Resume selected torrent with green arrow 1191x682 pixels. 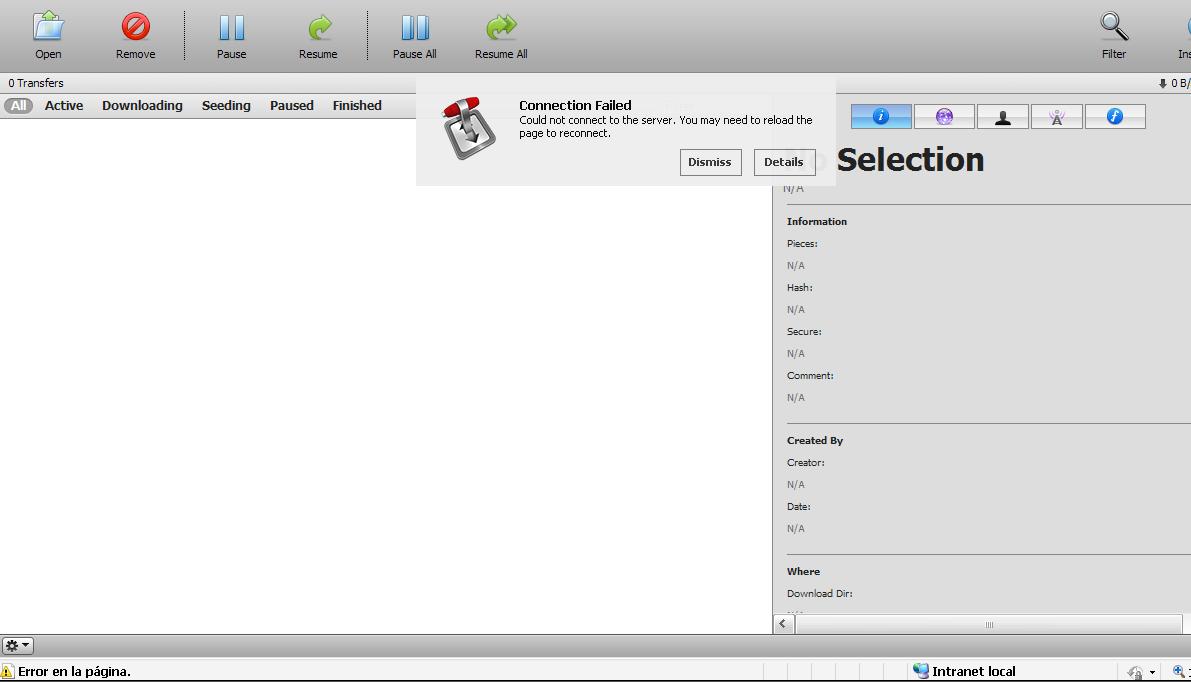click(319, 27)
